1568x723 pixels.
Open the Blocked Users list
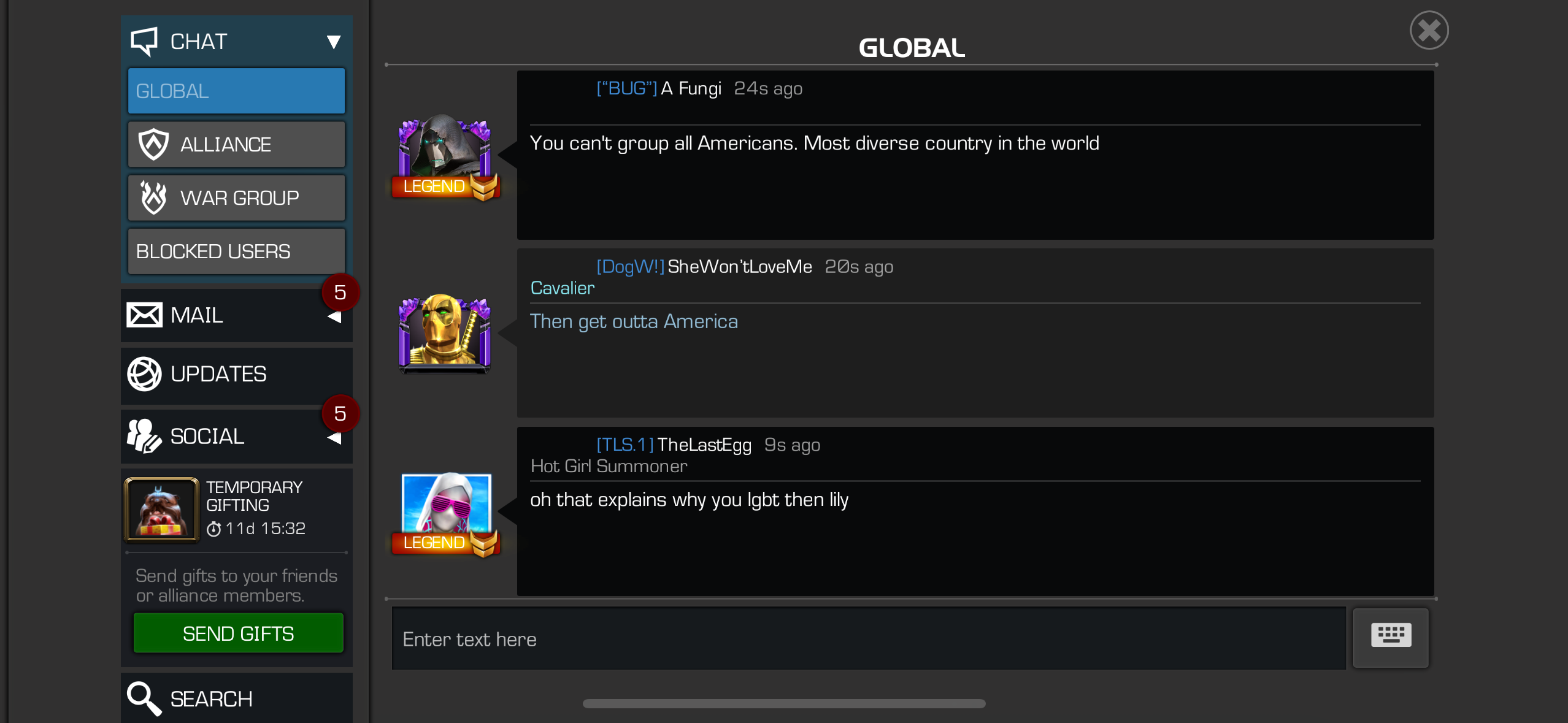click(x=236, y=251)
